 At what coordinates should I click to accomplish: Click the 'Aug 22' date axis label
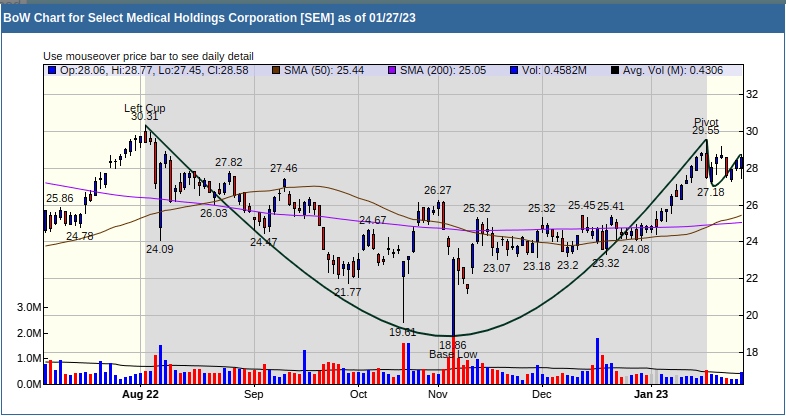[140, 394]
